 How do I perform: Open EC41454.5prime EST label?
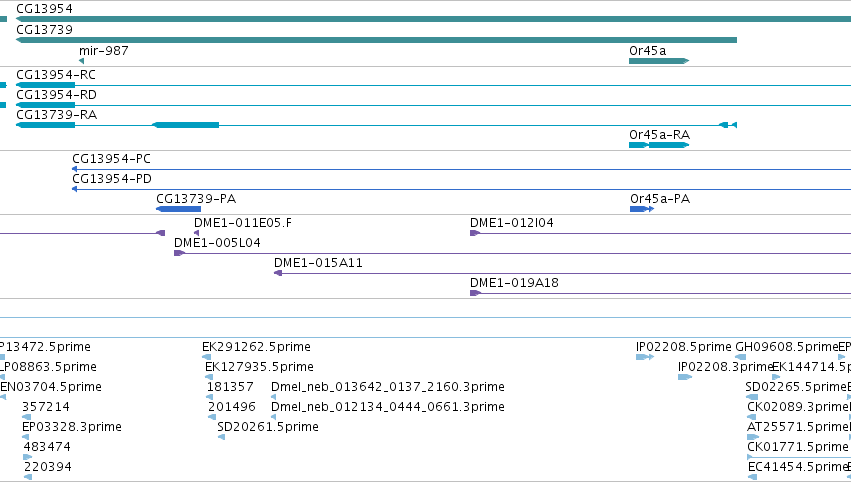[797, 467]
